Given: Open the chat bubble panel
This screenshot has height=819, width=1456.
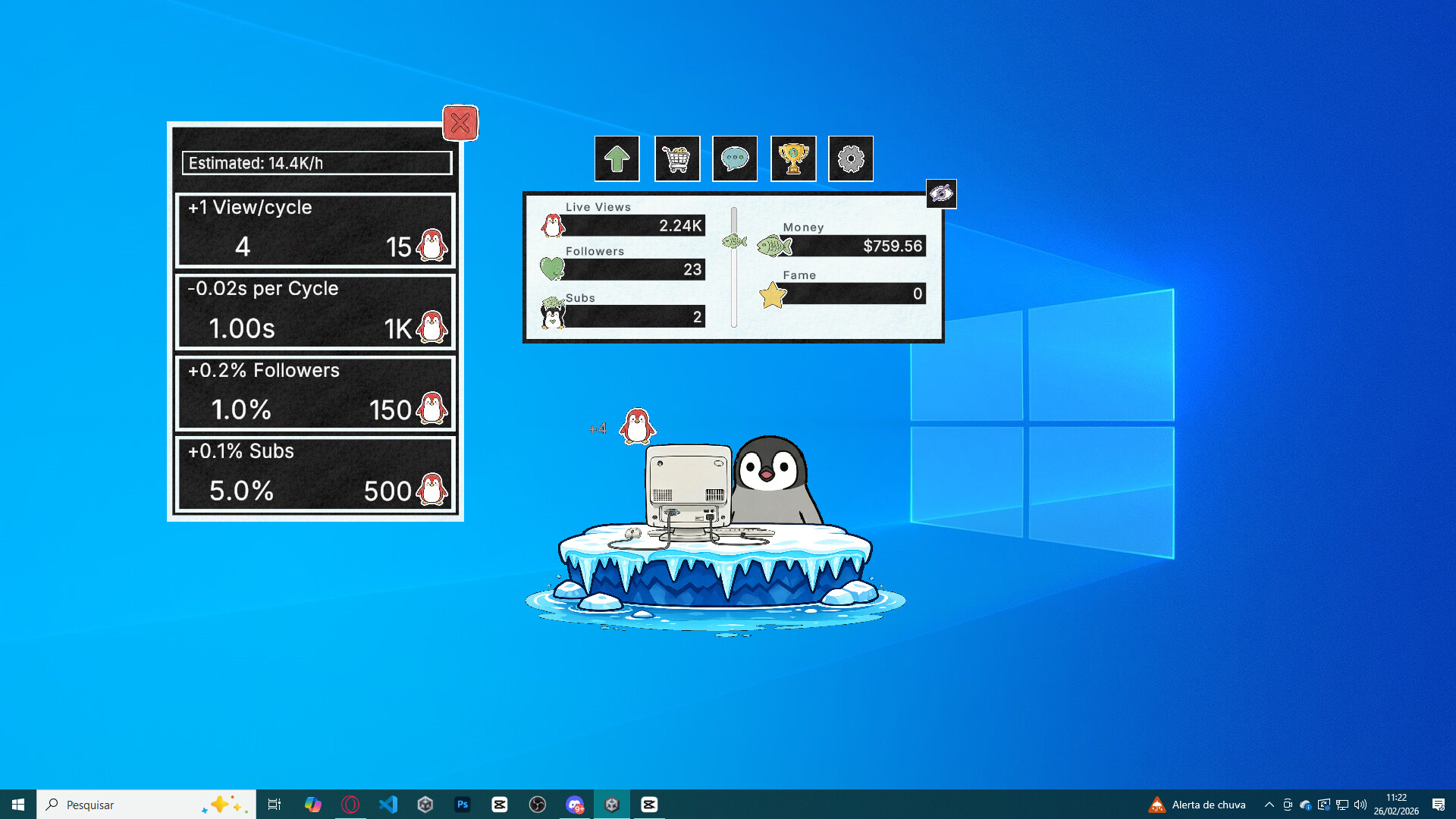Looking at the screenshot, I should pyautogui.click(x=734, y=158).
